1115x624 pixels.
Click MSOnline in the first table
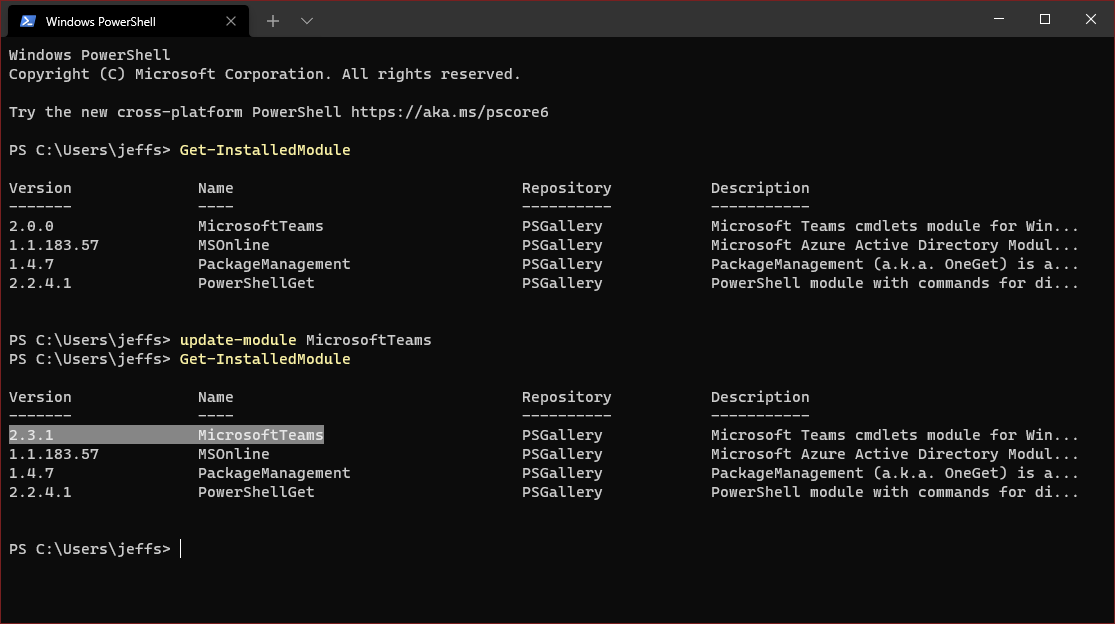coord(233,245)
